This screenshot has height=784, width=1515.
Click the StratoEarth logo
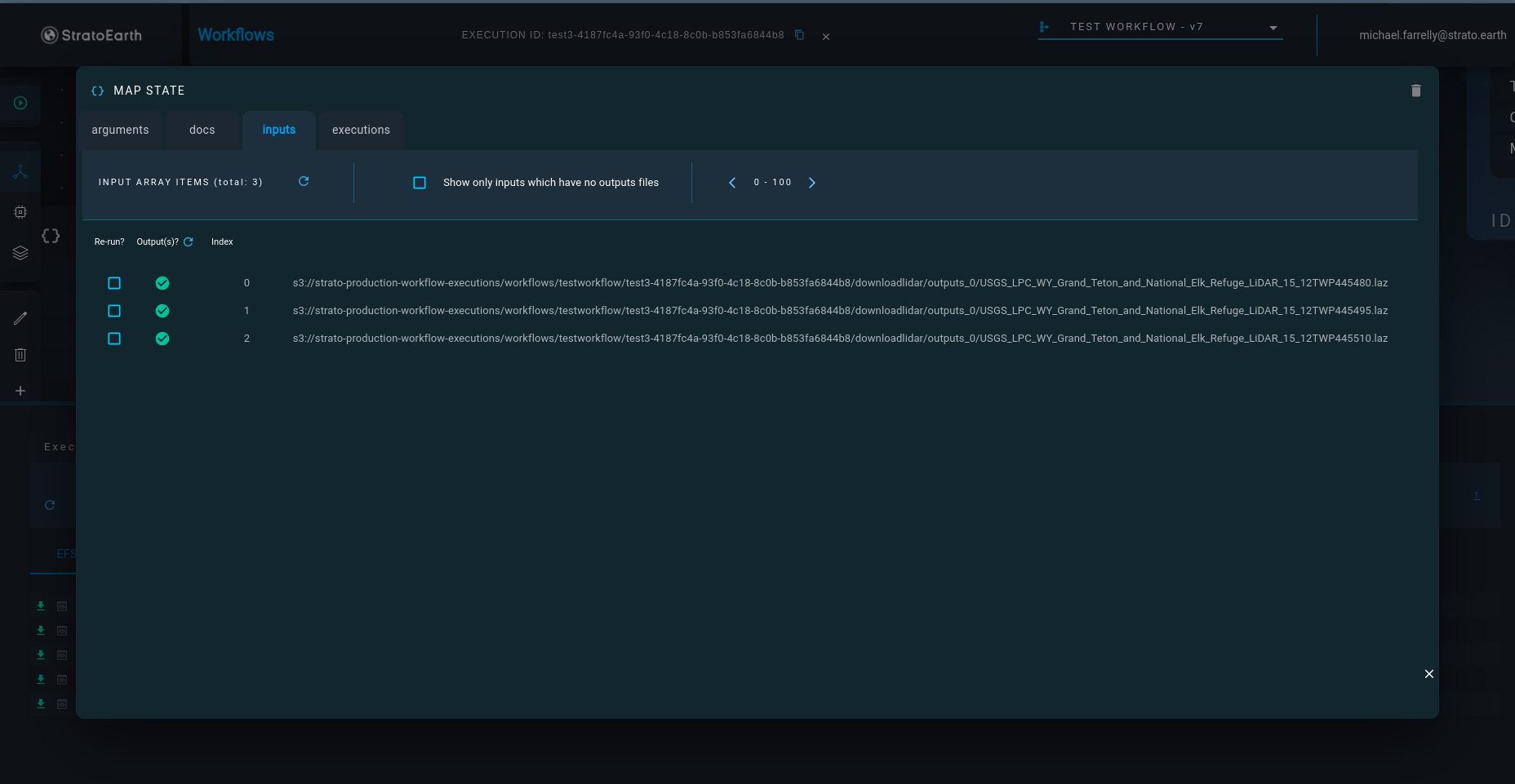coord(91,35)
